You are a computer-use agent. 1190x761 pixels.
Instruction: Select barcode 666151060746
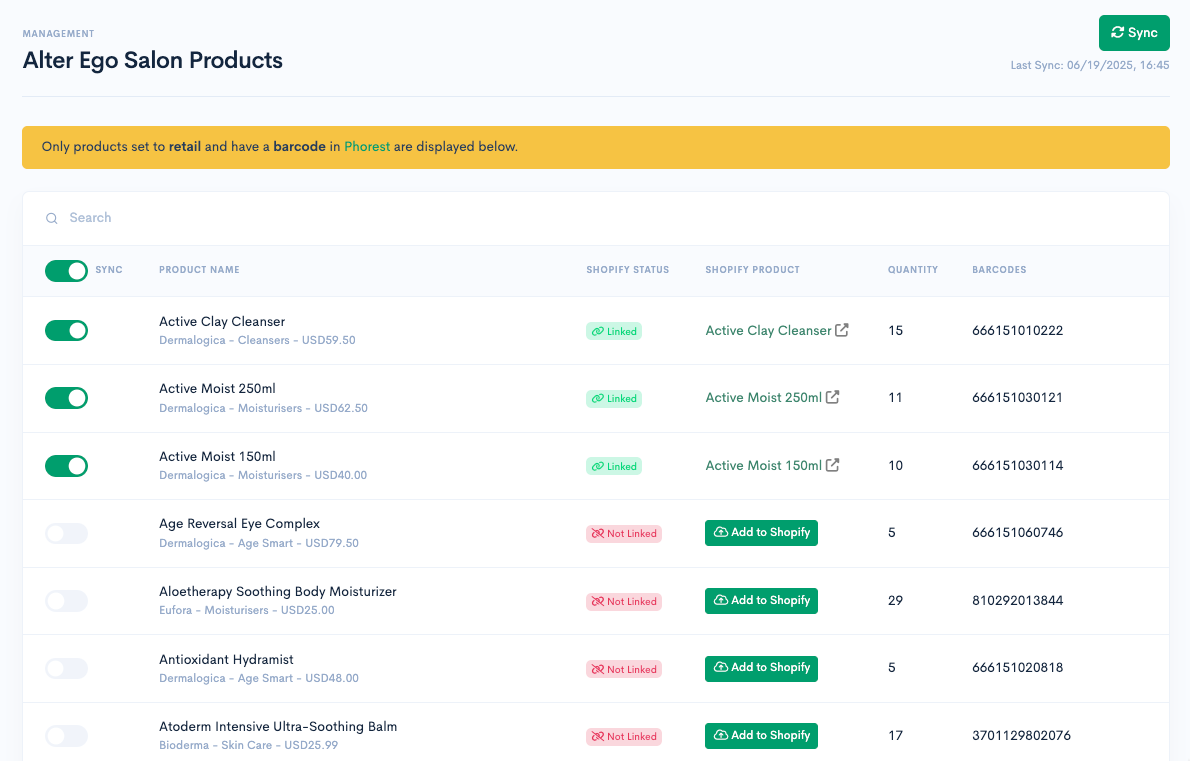1018,533
